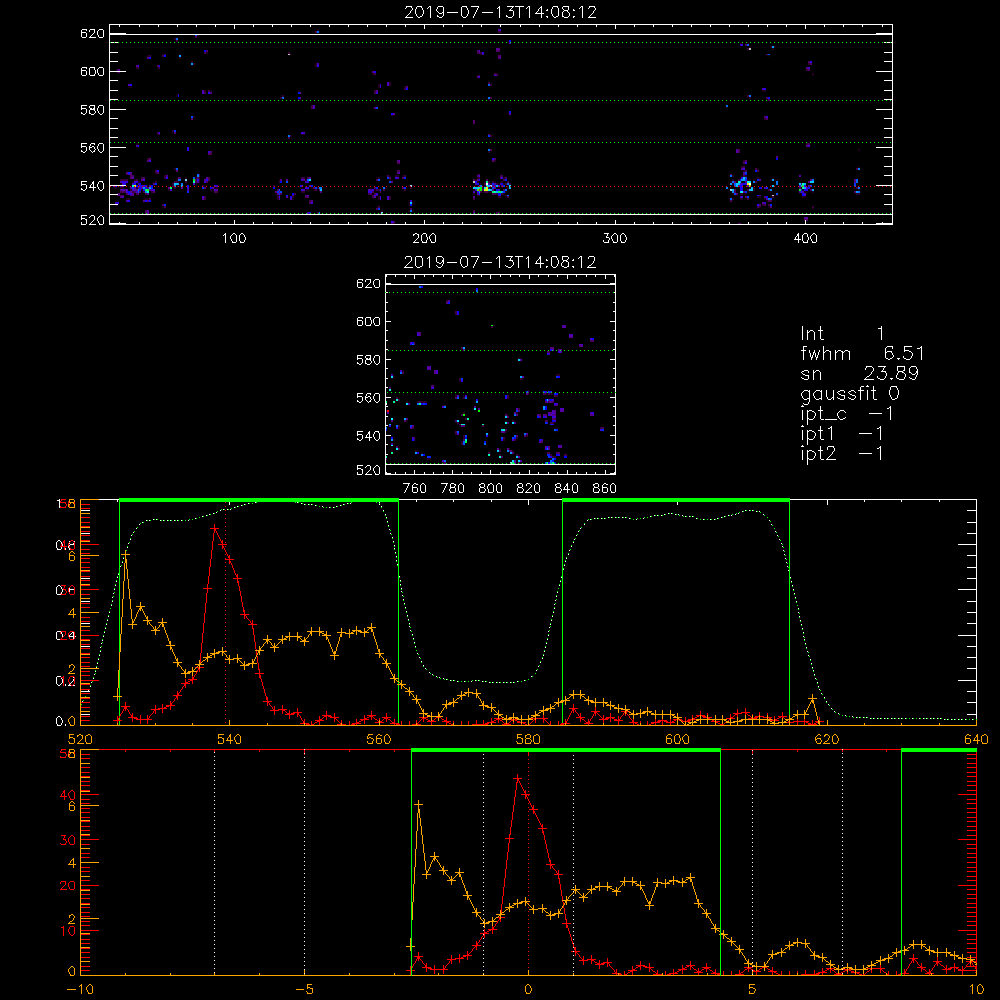Click the orange spike at left edge of upper plot
1000x1000 pixels.
126,555
